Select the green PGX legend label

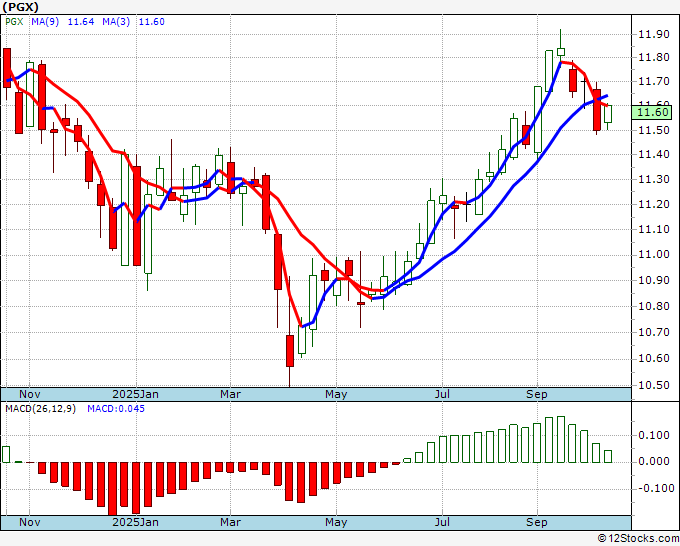coord(14,22)
